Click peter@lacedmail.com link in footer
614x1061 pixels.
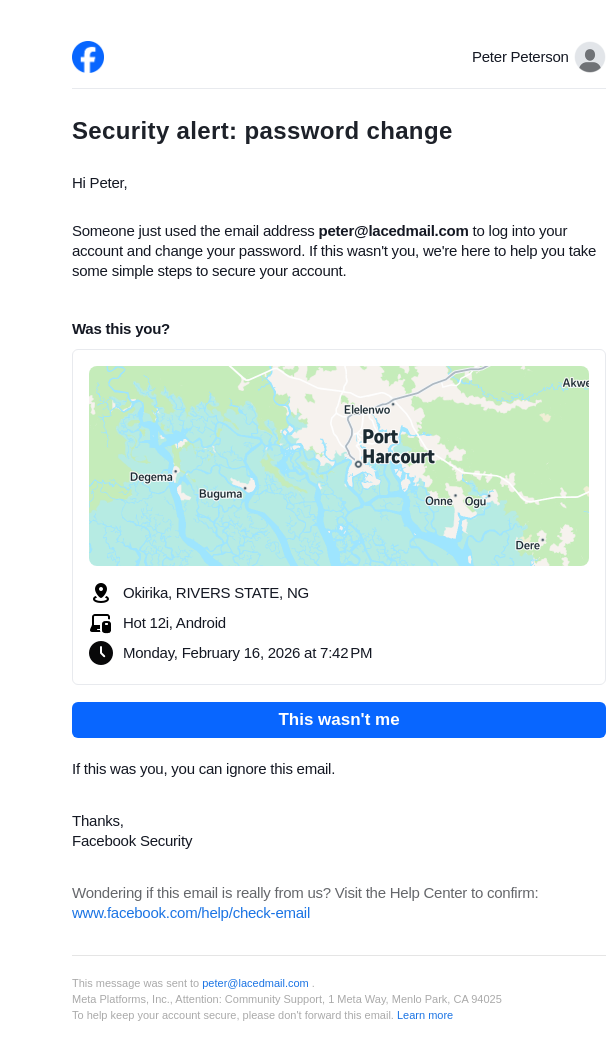point(255,983)
